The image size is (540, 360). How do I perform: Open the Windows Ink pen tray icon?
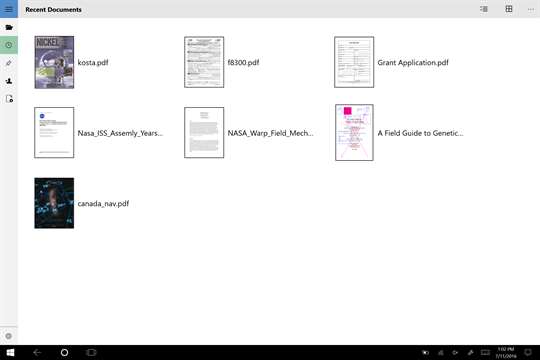click(x=470, y=352)
